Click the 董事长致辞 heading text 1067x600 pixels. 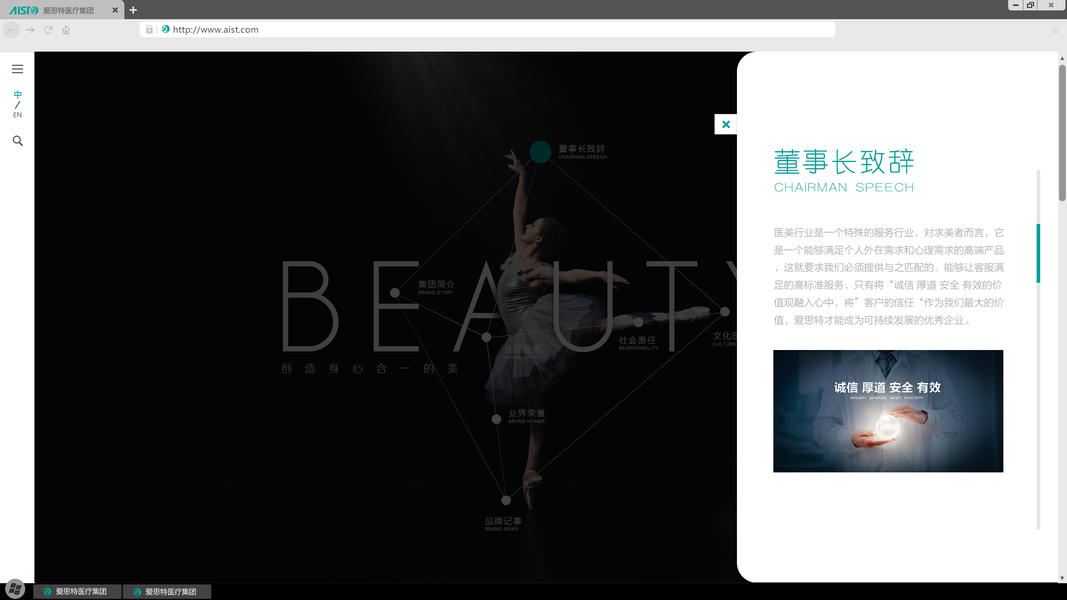click(x=844, y=162)
